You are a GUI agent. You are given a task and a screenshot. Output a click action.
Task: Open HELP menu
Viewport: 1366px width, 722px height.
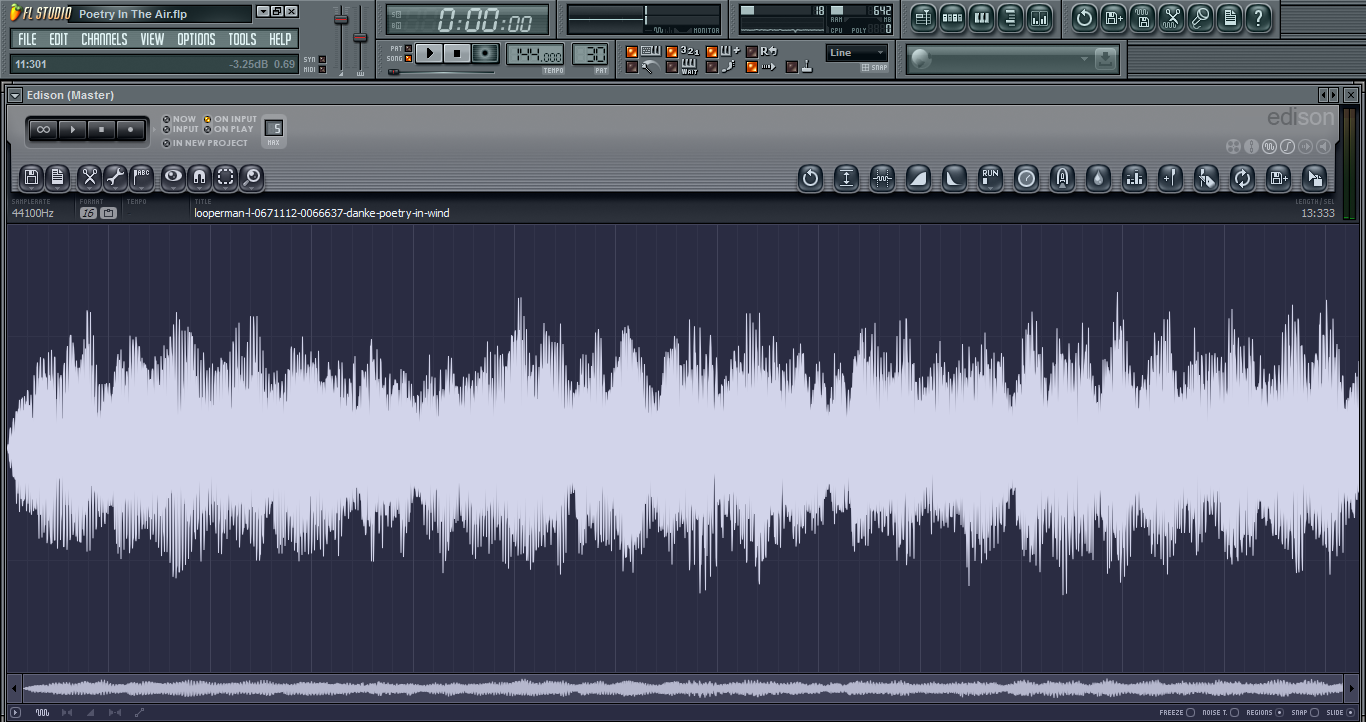(280, 40)
